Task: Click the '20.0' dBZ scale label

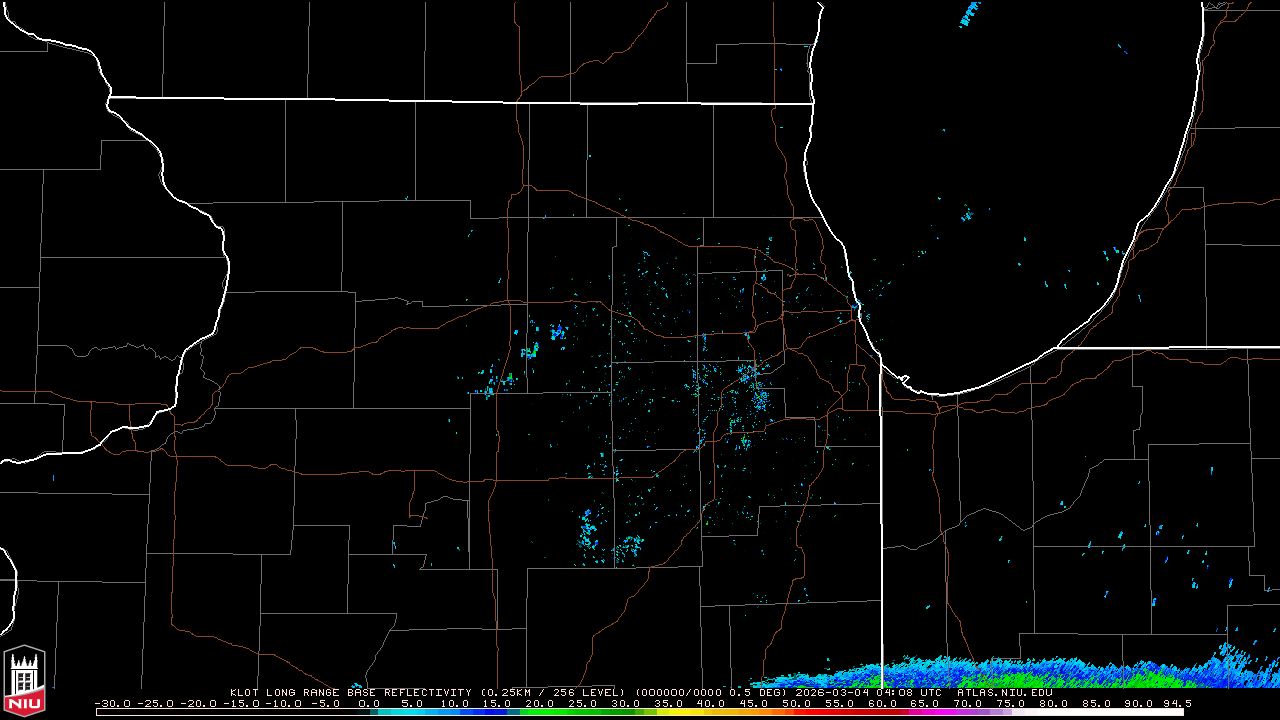Action: tap(540, 703)
